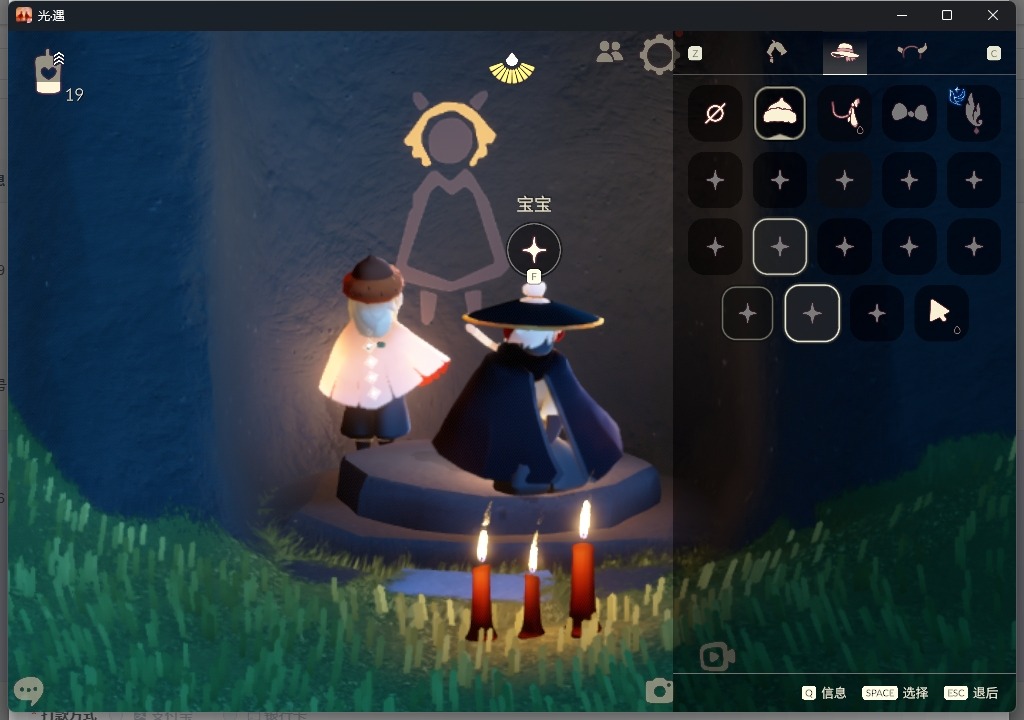Click the 信息 info button
The height and width of the screenshot is (720, 1024).
coord(824,693)
